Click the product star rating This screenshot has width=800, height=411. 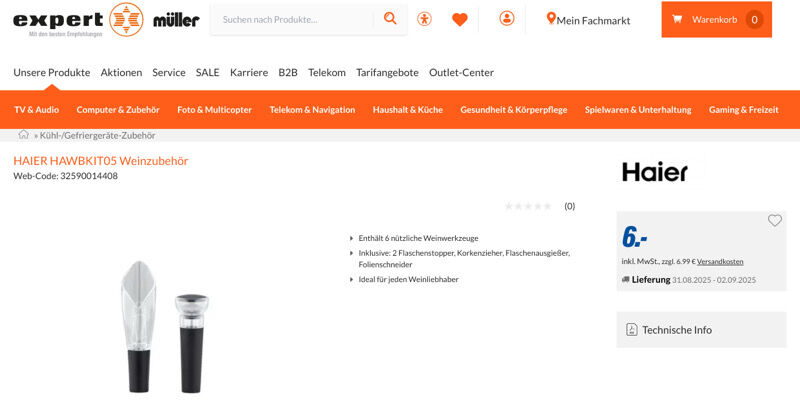(x=528, y=206)
